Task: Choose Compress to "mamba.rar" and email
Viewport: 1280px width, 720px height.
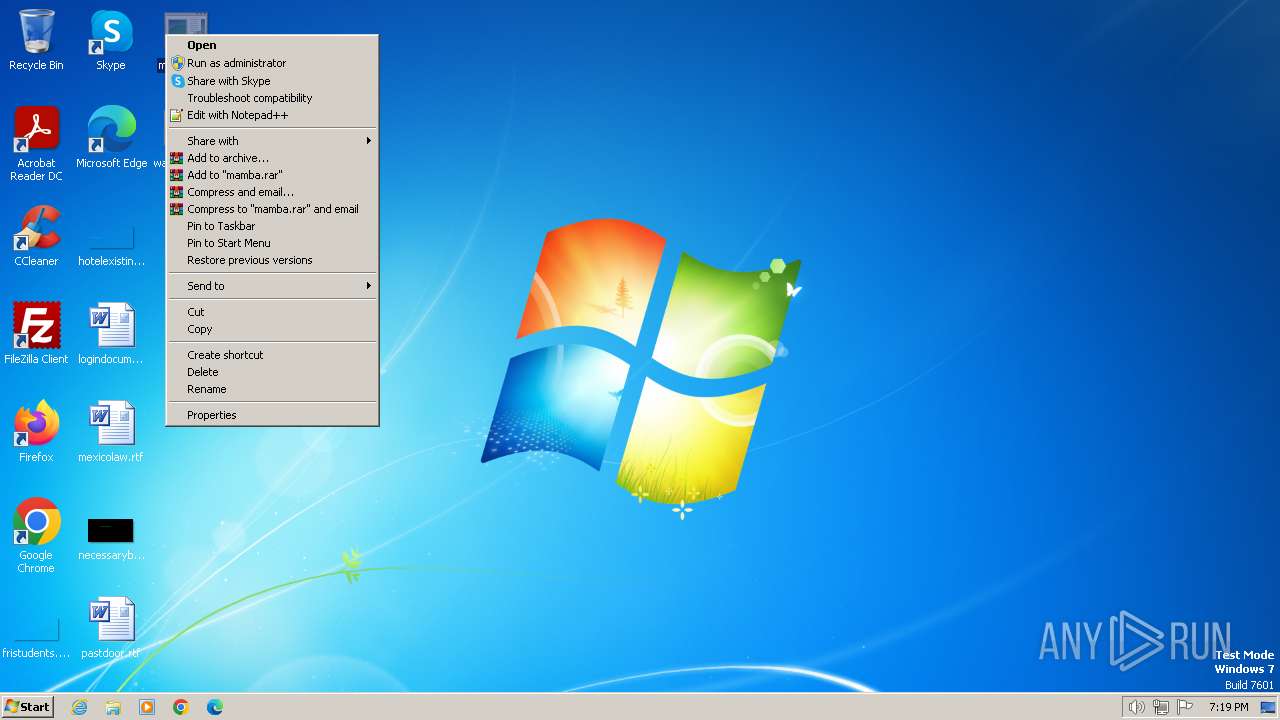Action: point(272,209)
